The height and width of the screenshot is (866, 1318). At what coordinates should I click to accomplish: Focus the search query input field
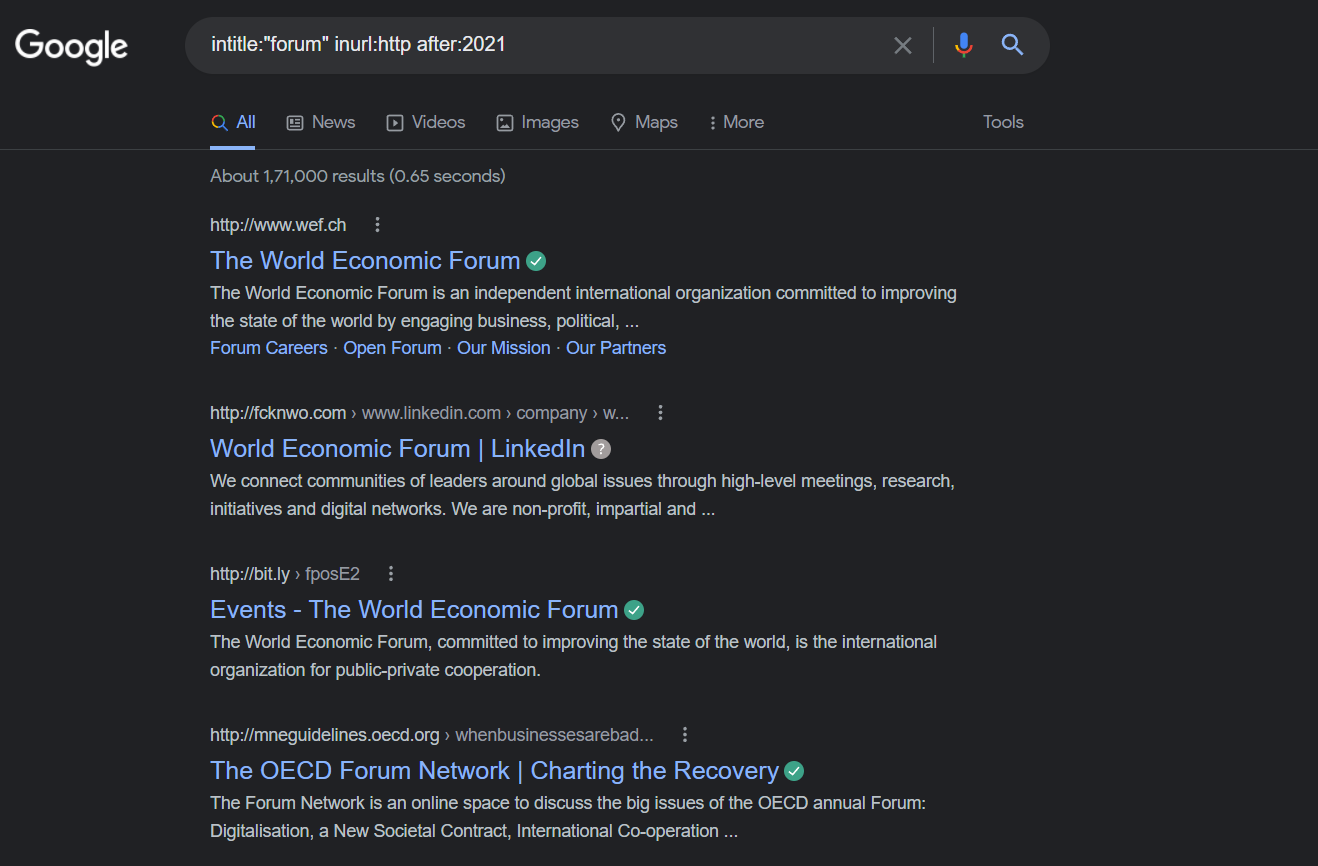coord(540,45)
